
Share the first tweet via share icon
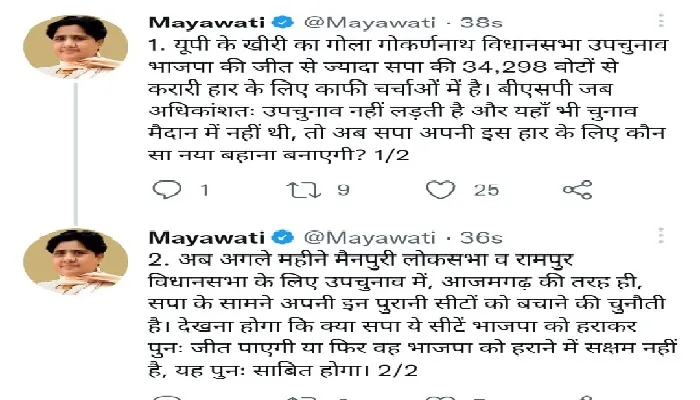(x=578, y=190)
